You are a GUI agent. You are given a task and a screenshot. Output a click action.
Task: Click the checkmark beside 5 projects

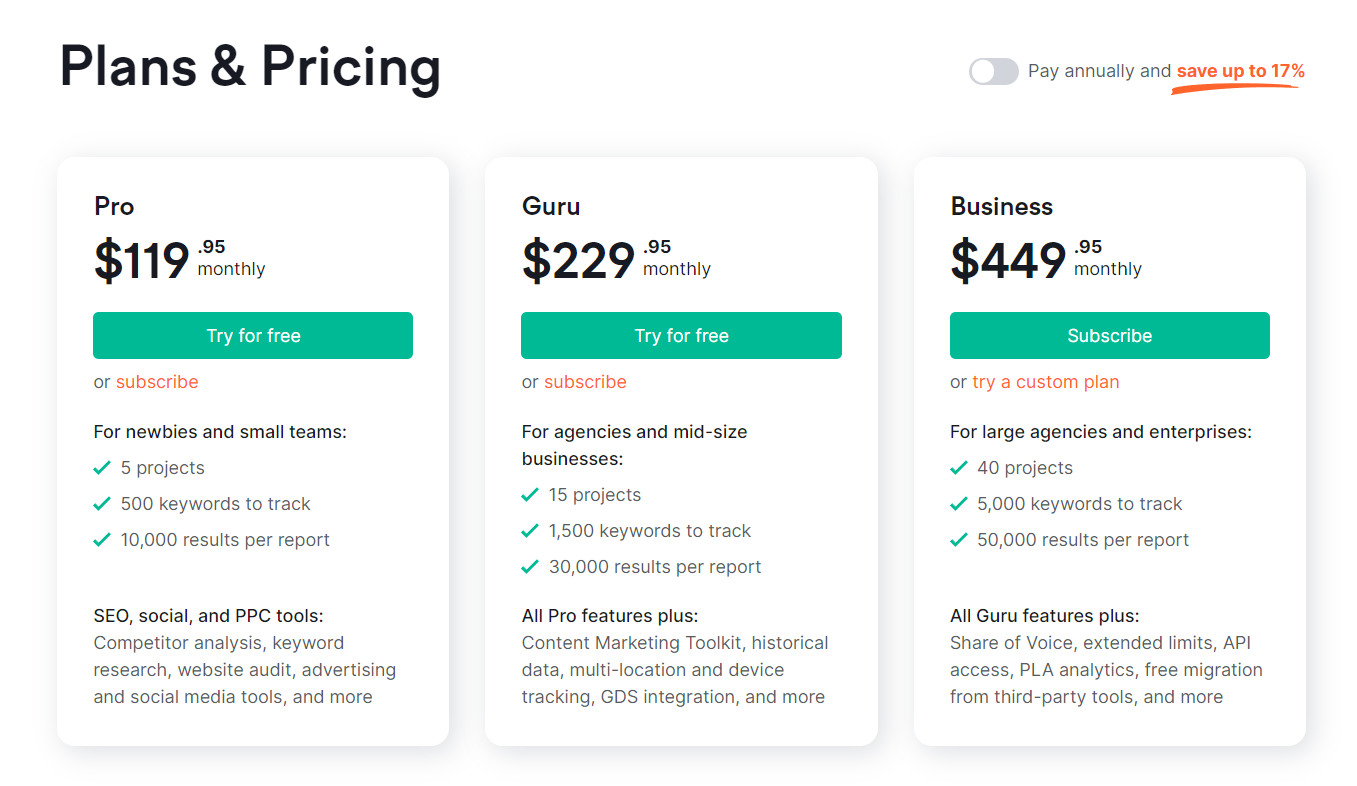point(102,468)
